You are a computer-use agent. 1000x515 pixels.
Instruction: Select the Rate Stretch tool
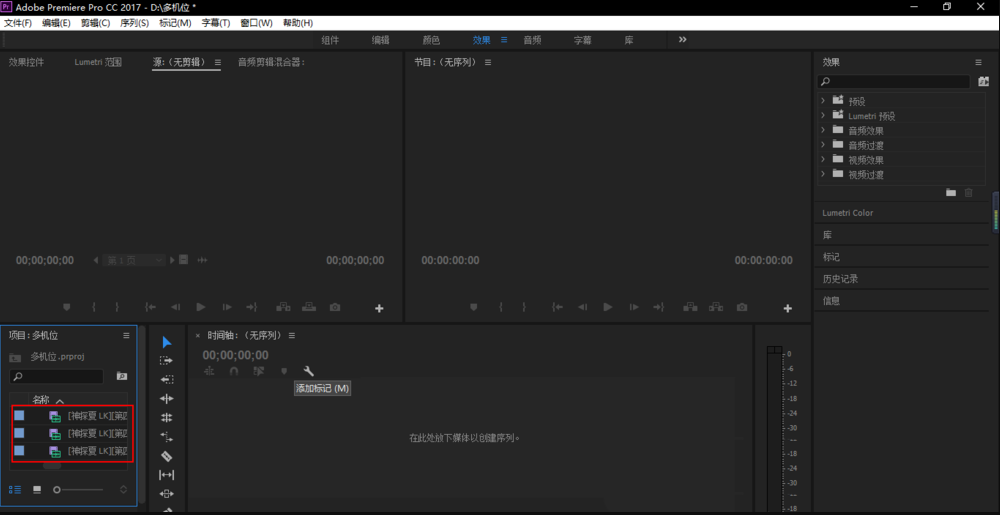[166, 437]
